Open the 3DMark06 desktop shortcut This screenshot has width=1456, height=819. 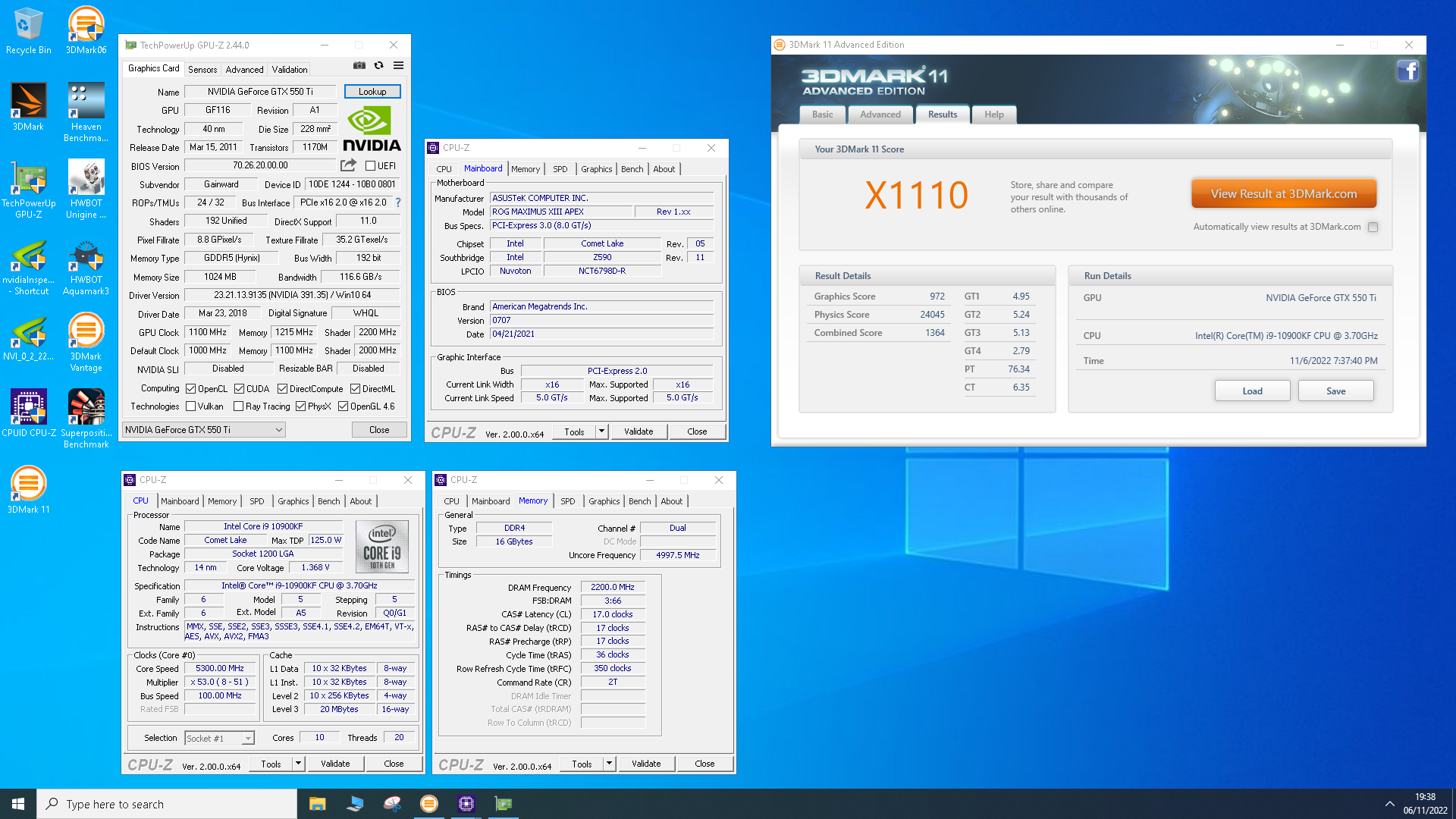coord(86,30)
